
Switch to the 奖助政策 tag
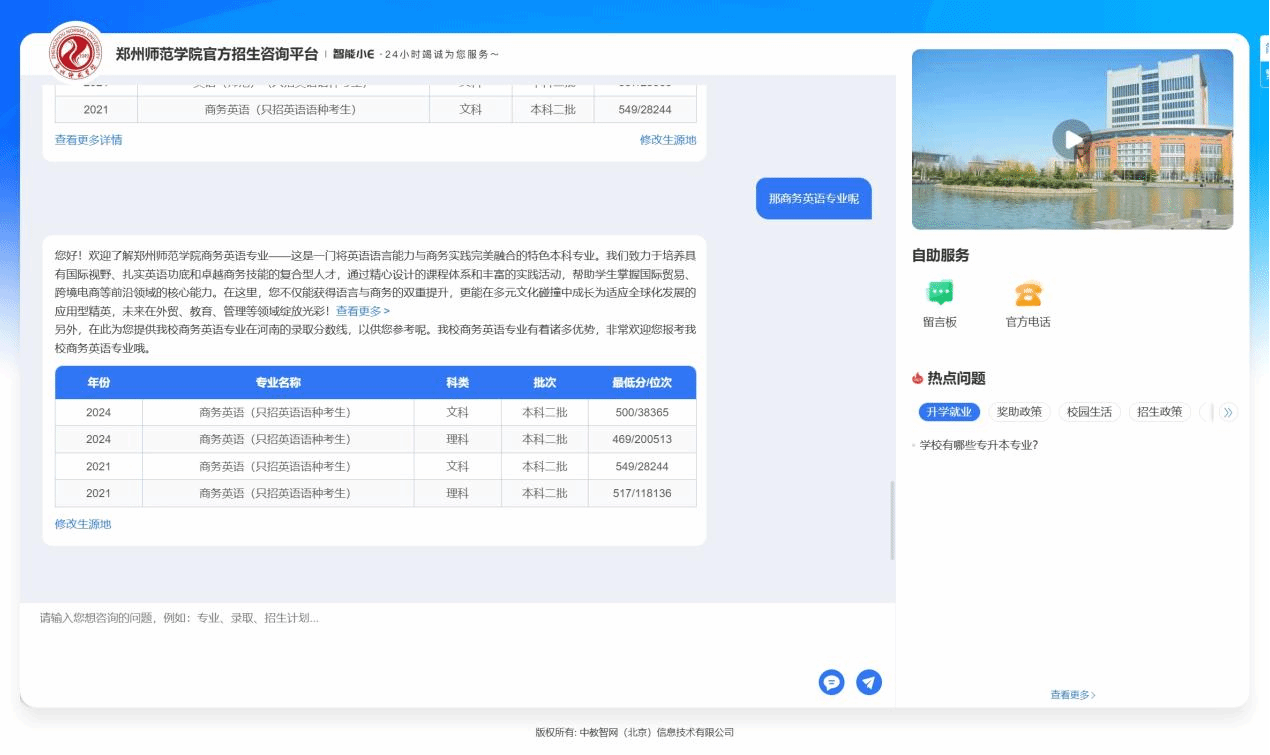tap(1019, 412)
